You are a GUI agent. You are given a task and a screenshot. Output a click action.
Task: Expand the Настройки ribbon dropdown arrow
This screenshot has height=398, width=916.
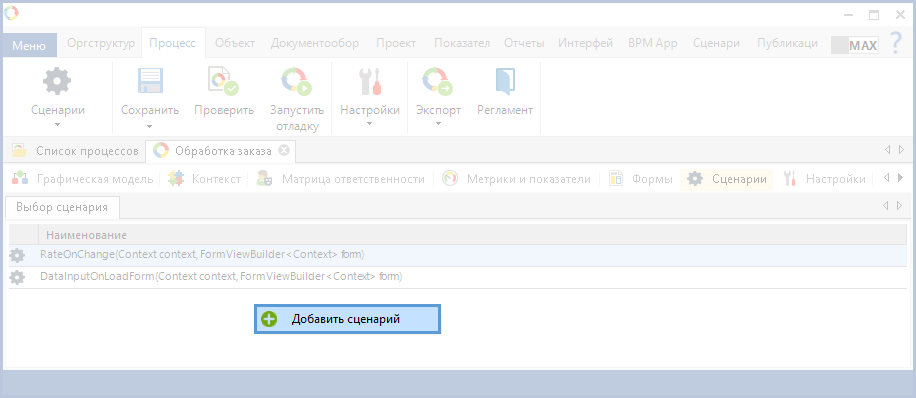click(x=370, y=124)
